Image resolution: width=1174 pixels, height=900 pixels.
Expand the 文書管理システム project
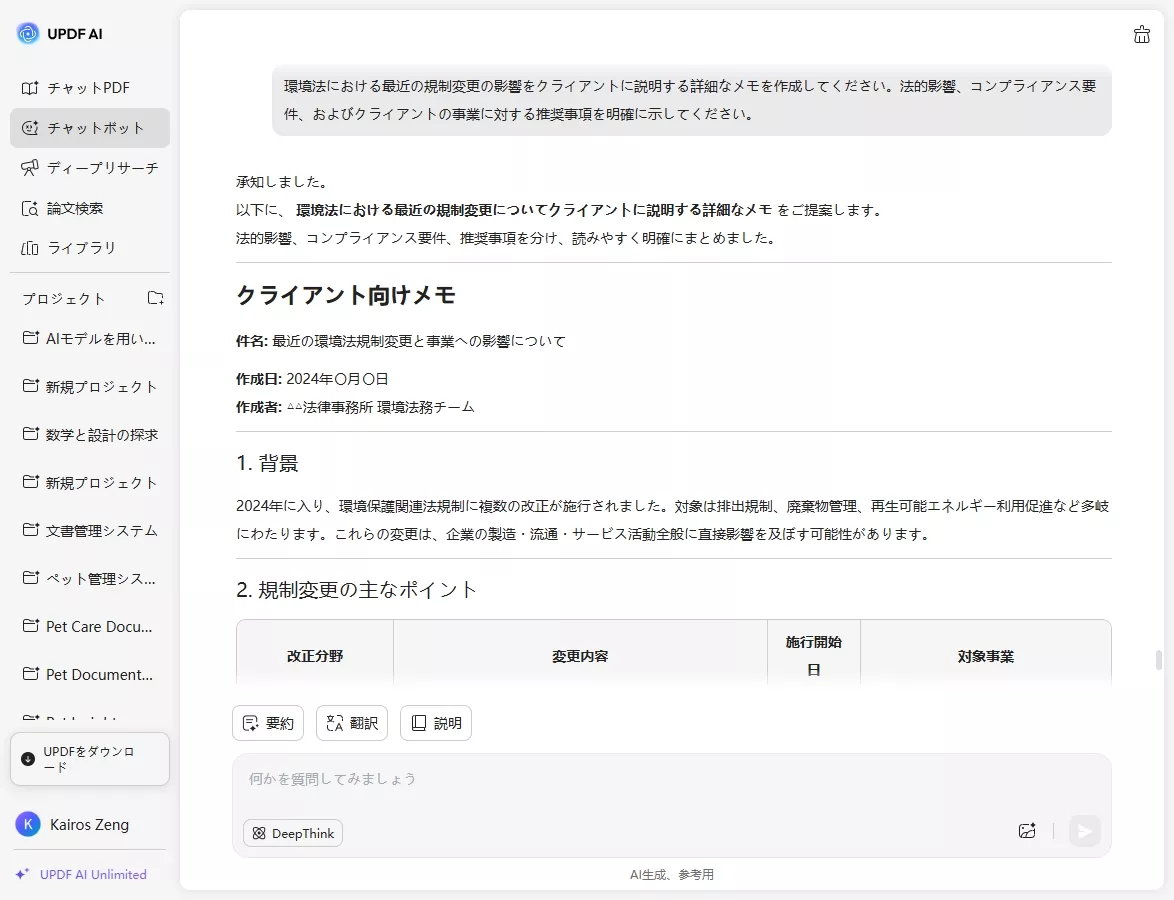coord(90,530)
